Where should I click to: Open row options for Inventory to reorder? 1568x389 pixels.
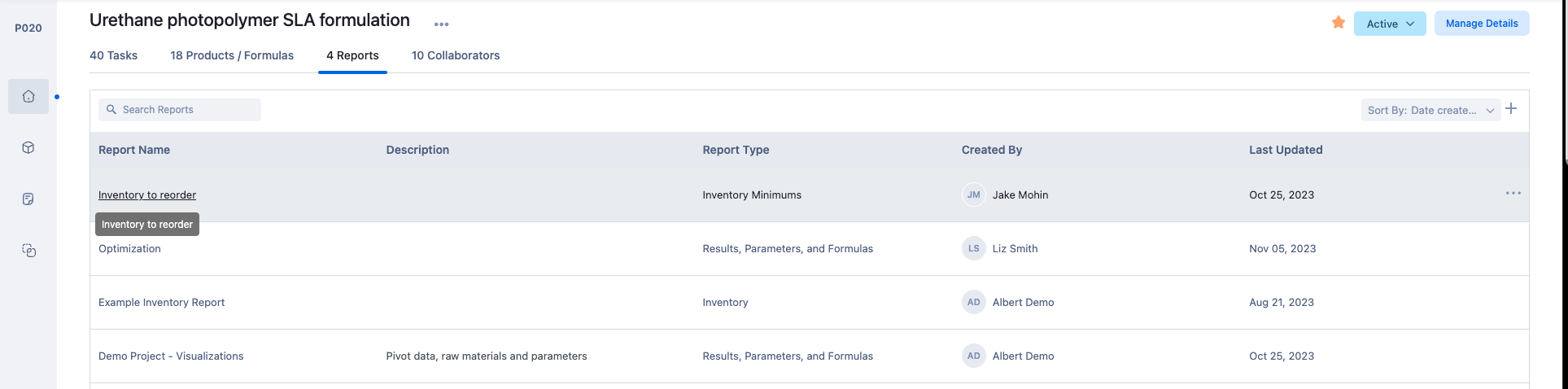click(1513, 194)
